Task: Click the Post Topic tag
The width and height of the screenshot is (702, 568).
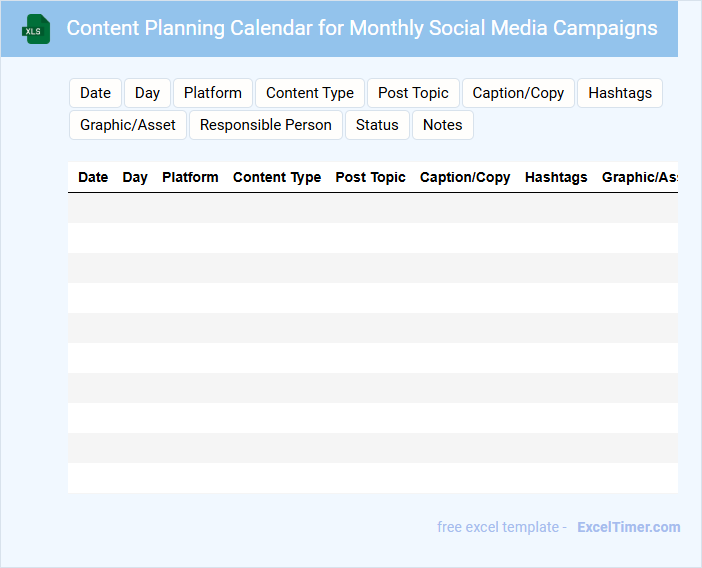Action: (x=413, y=93)
